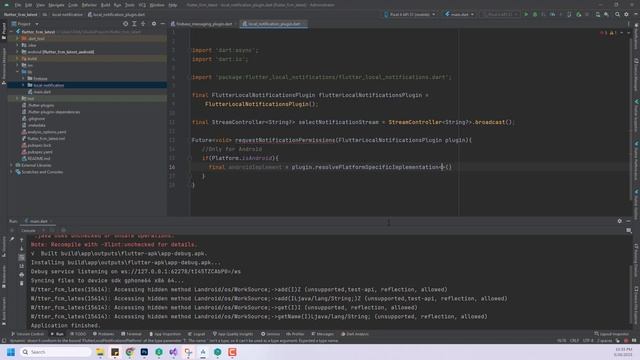Open the Windows Start menu
Image resolution: width=640 pixels, height=360 pixels.
[11, 352]
